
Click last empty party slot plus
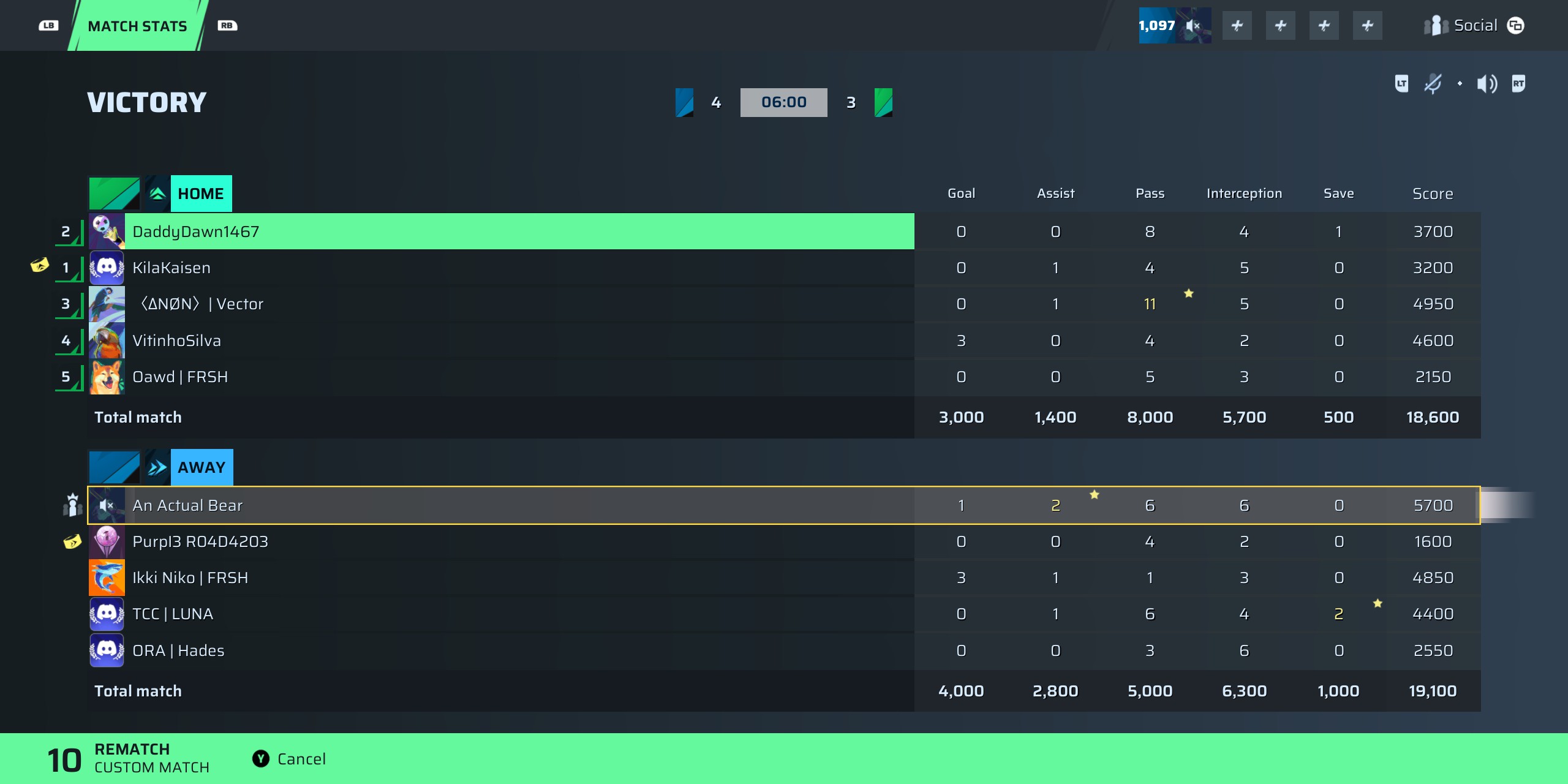[x=1367, y=26]
